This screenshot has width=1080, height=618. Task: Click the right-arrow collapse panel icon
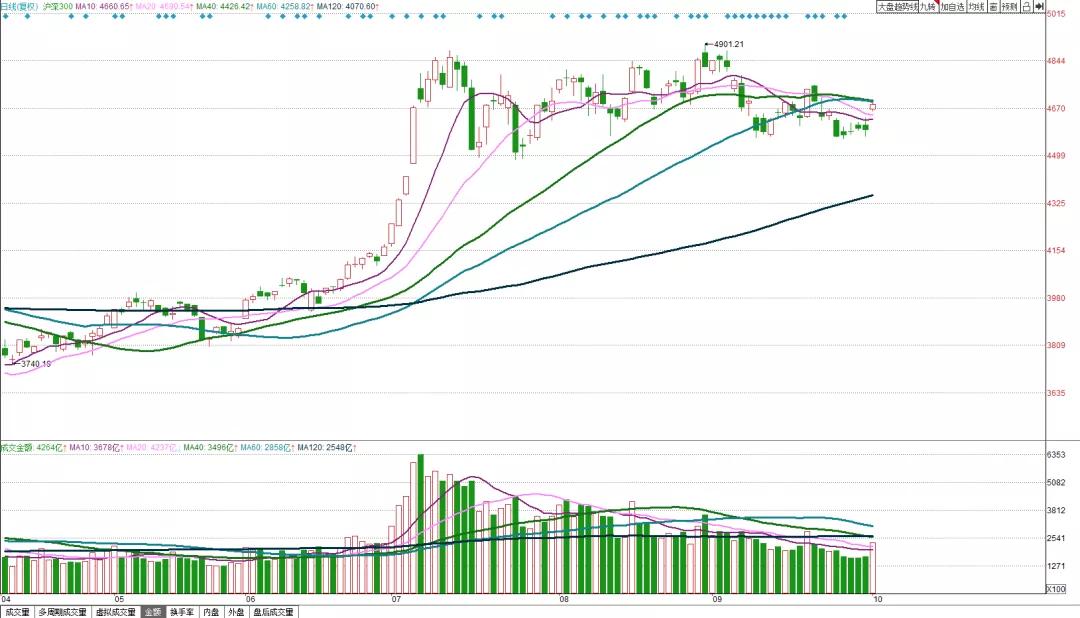(x=1039, y=6)
